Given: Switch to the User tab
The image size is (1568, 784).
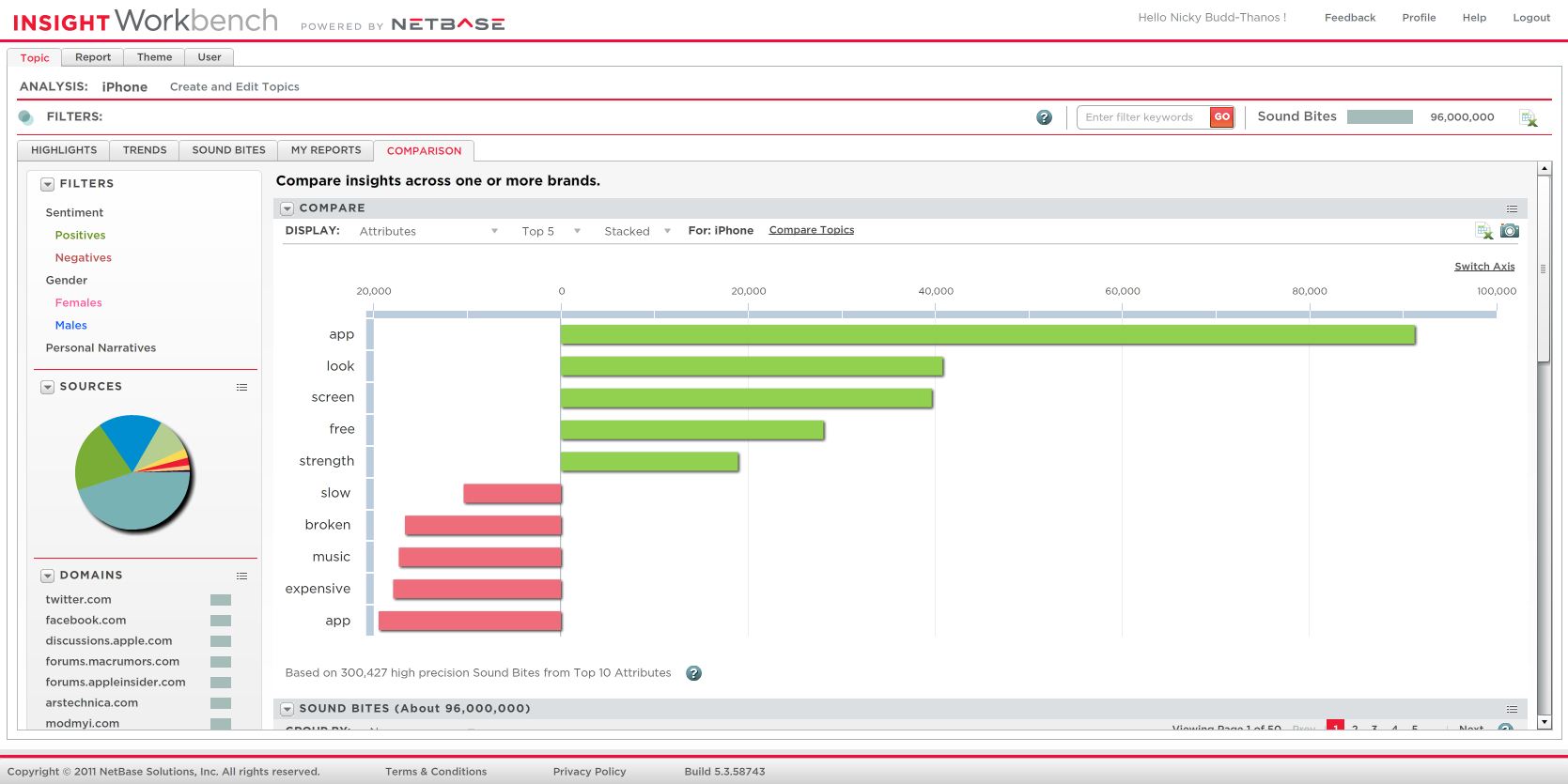Looking at the screenshot, I should point(210,57).
